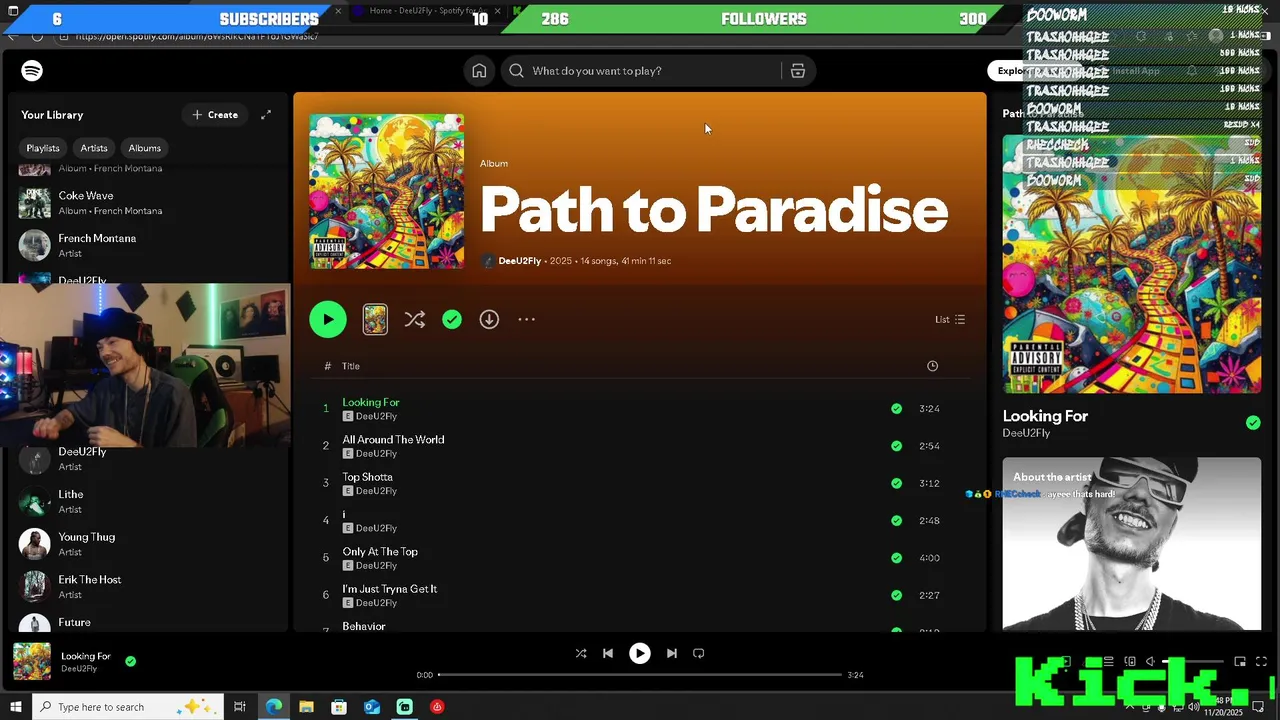Click the Path to Paradise album cover
This screenshot has height=720, width=1280.
[386, 191]
